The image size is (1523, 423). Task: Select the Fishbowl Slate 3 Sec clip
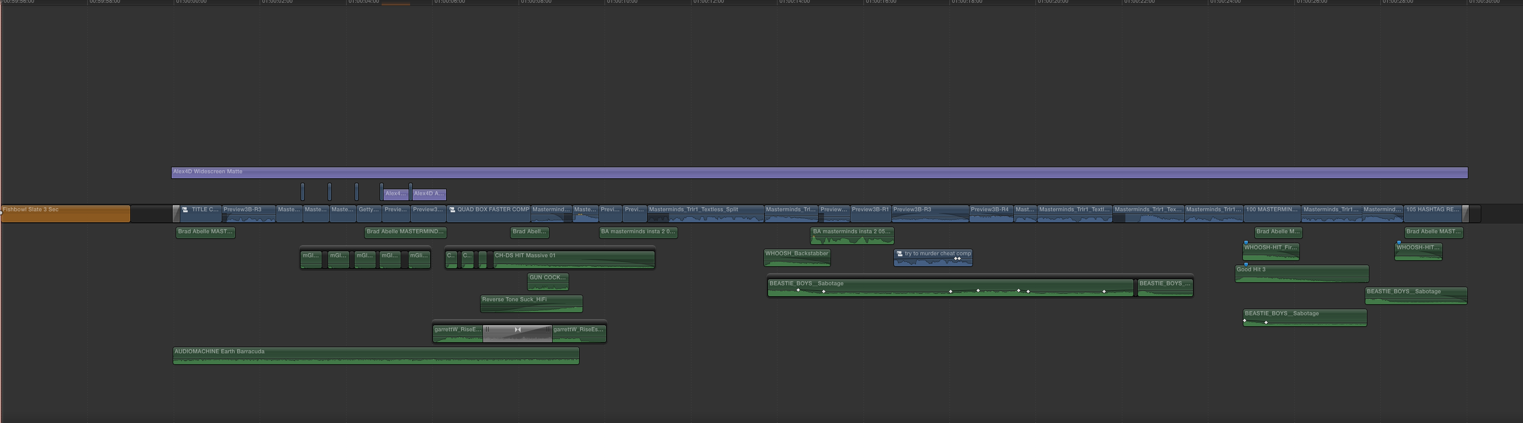point(65,213)
